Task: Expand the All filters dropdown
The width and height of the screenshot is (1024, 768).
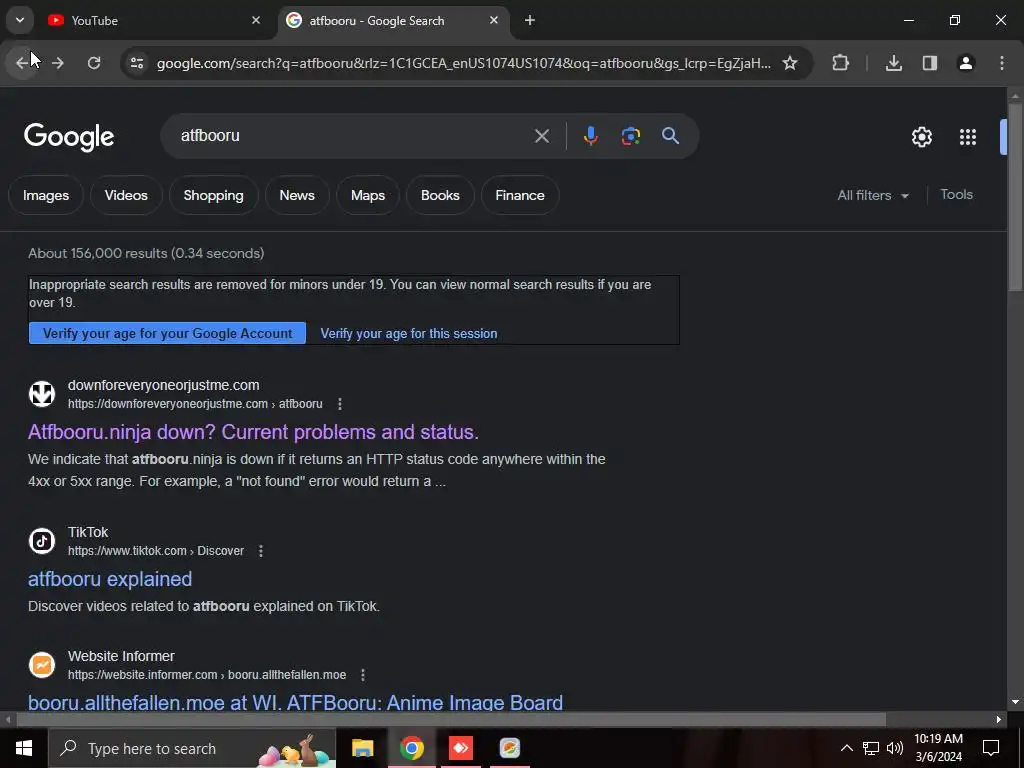Action: click(x=872, y=195)
